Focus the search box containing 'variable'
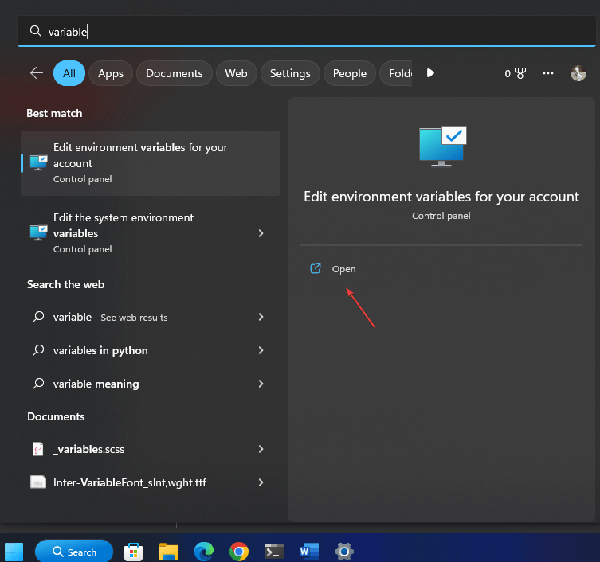 point(306,31)
